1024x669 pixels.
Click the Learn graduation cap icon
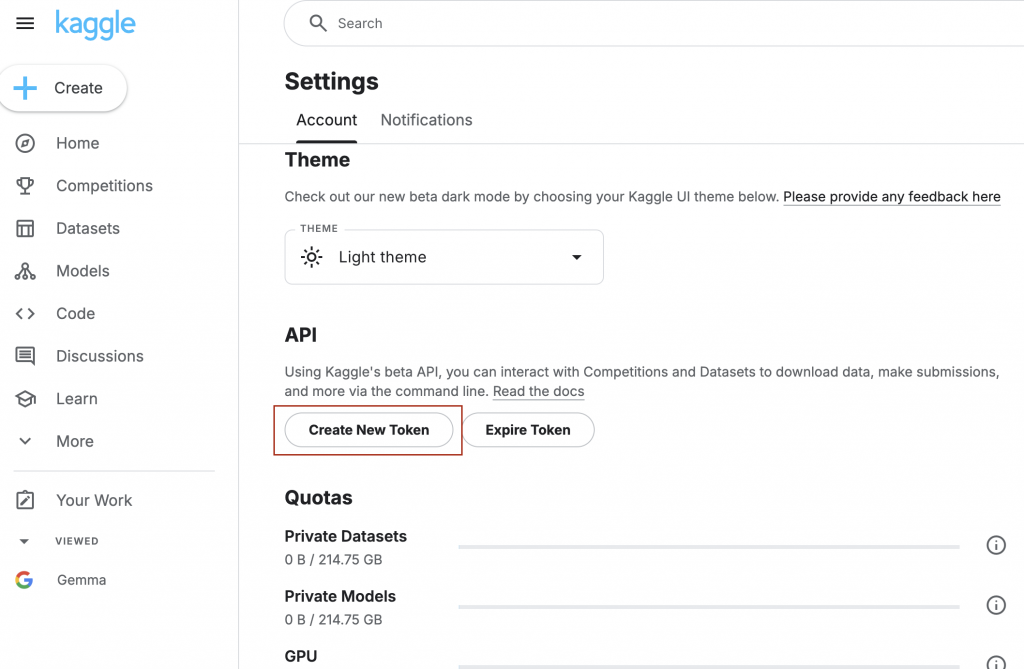click(25, 399)
